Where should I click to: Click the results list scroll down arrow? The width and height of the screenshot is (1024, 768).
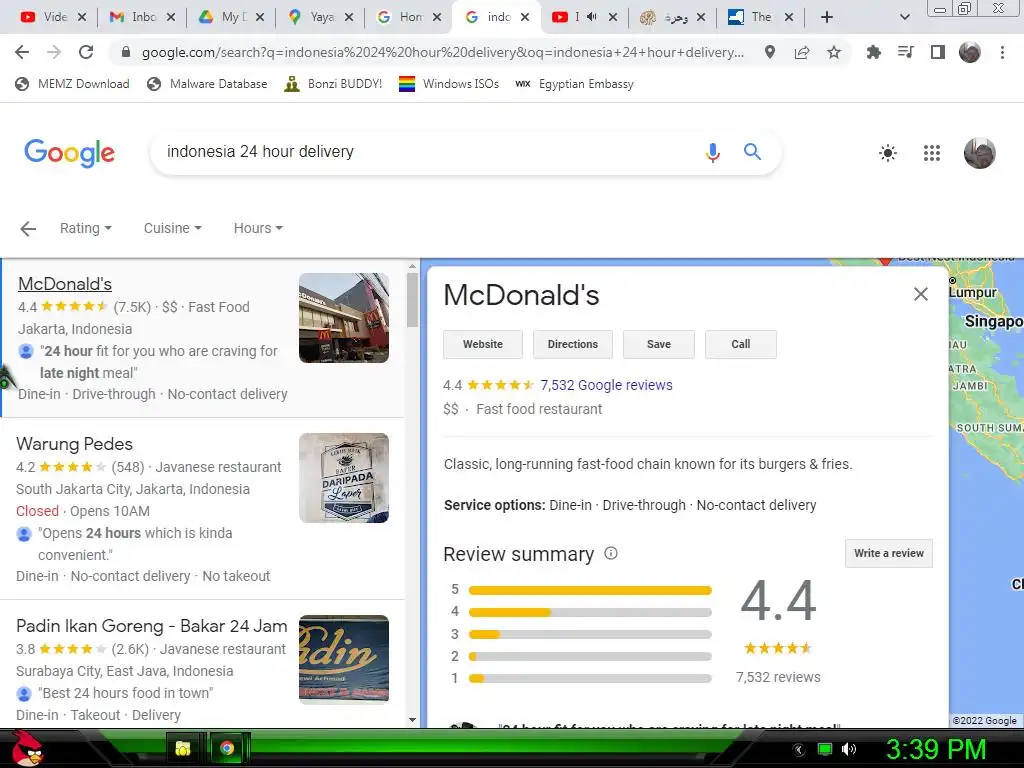tap(412, 720)
